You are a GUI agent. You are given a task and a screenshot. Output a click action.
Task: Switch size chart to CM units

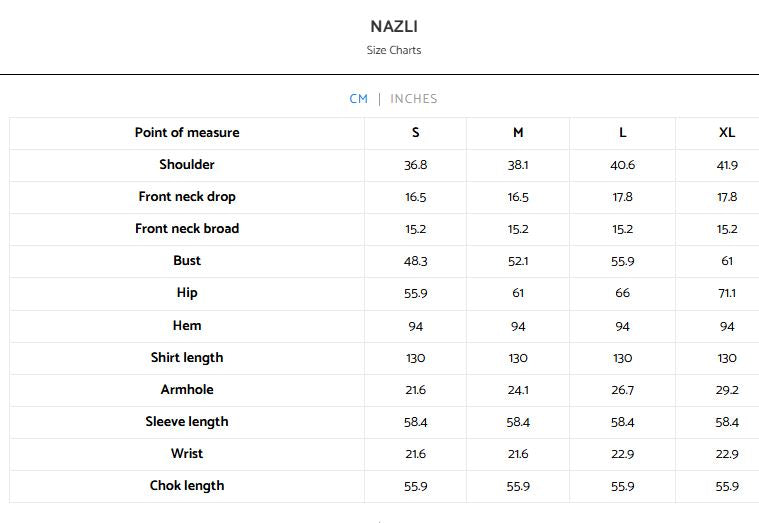[x=359, y=99]
